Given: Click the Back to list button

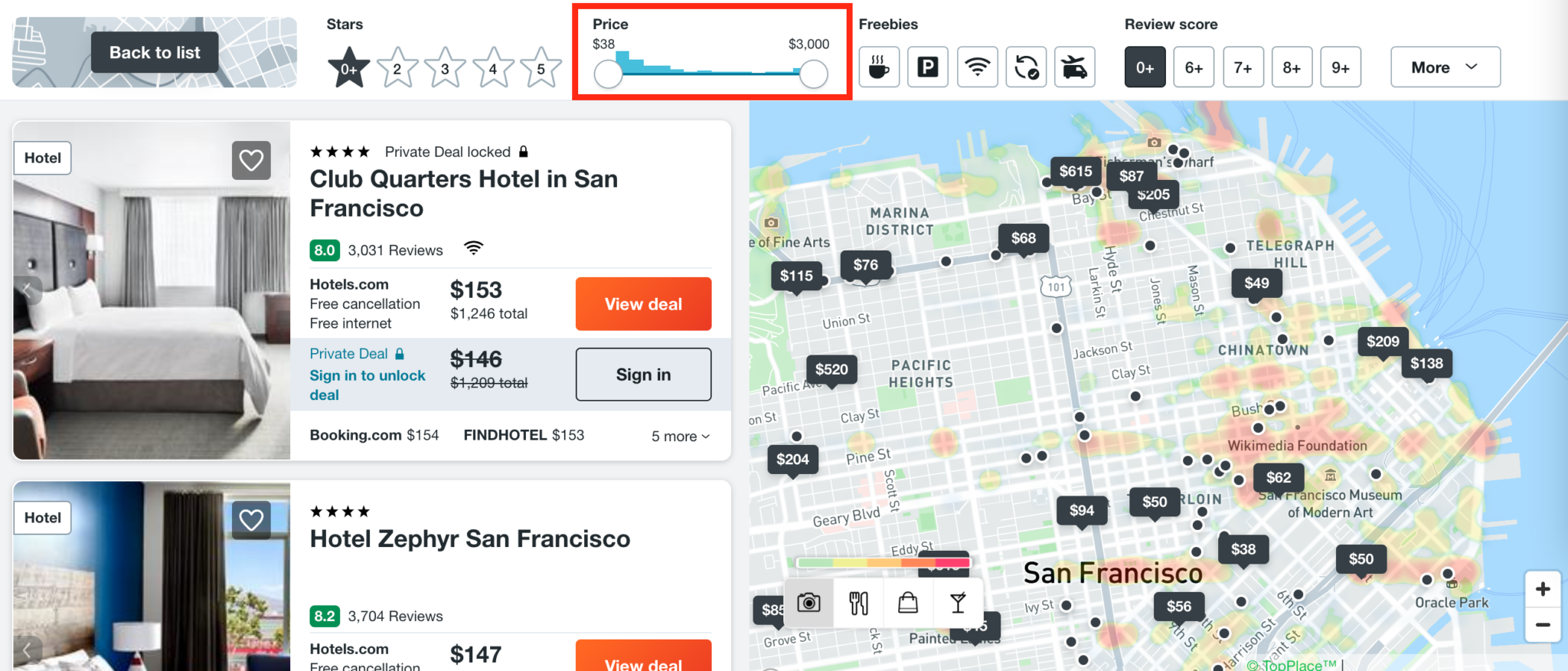Looking at the screenshot, I should point(154,52).
